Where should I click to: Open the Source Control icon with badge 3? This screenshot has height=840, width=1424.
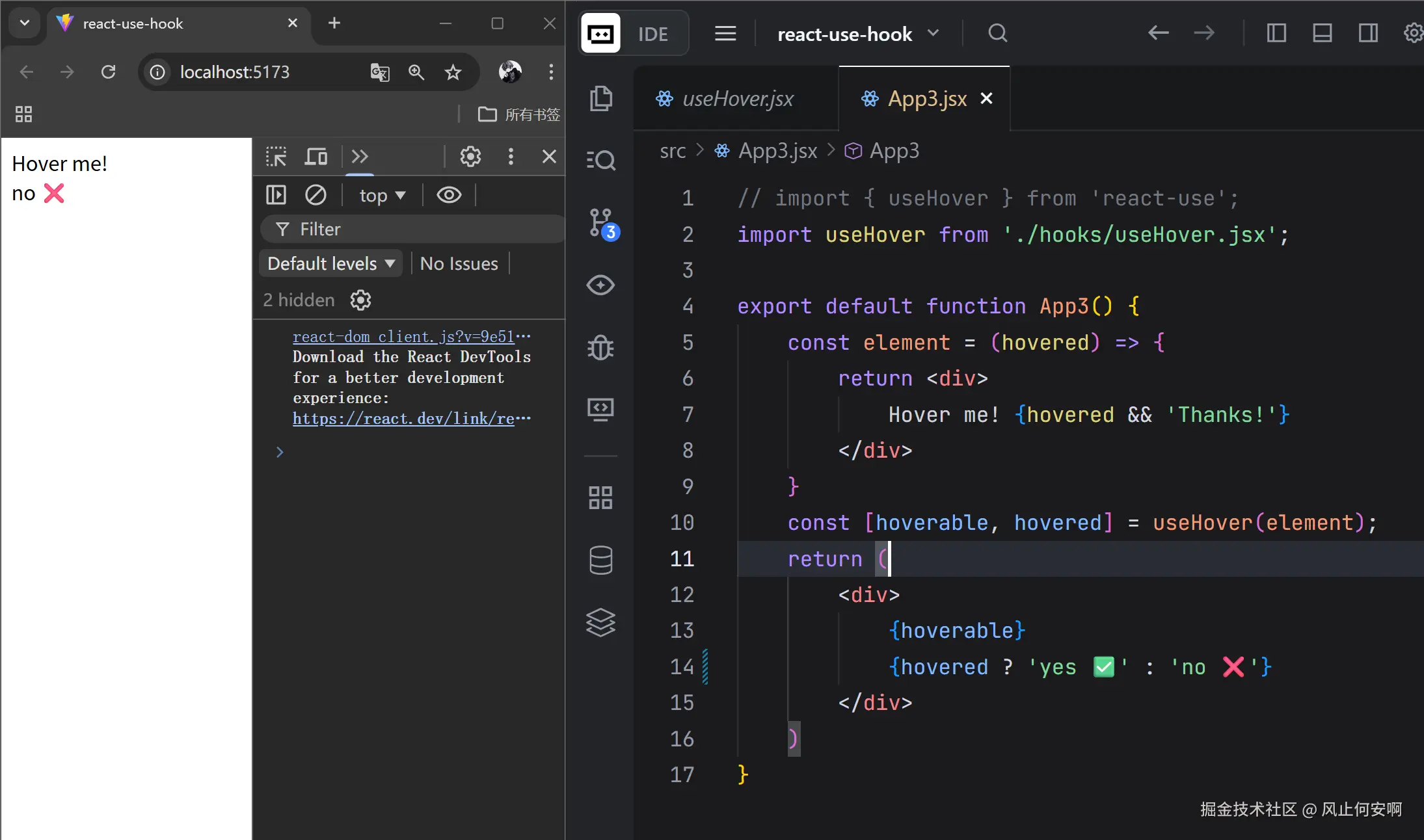(x=601, y=223)
